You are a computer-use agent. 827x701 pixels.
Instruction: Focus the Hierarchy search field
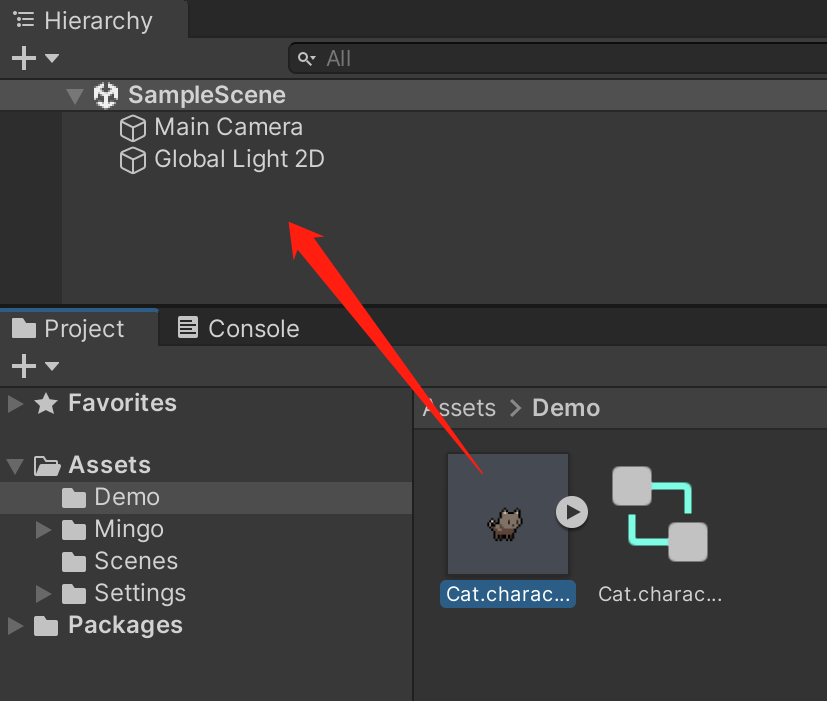[558, 59]
